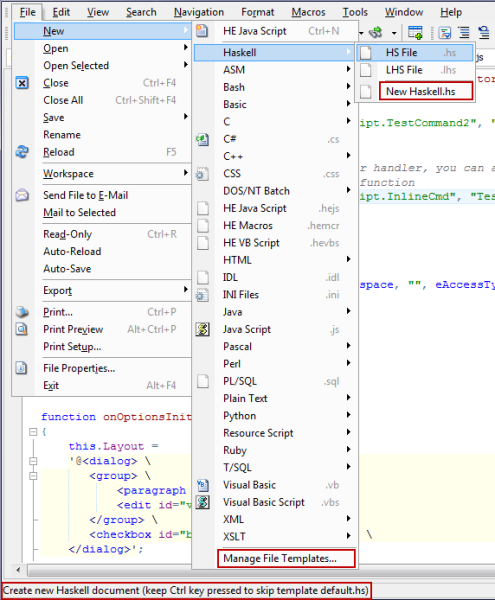Click the printer icon next to Print...

(x=22, y=312)
